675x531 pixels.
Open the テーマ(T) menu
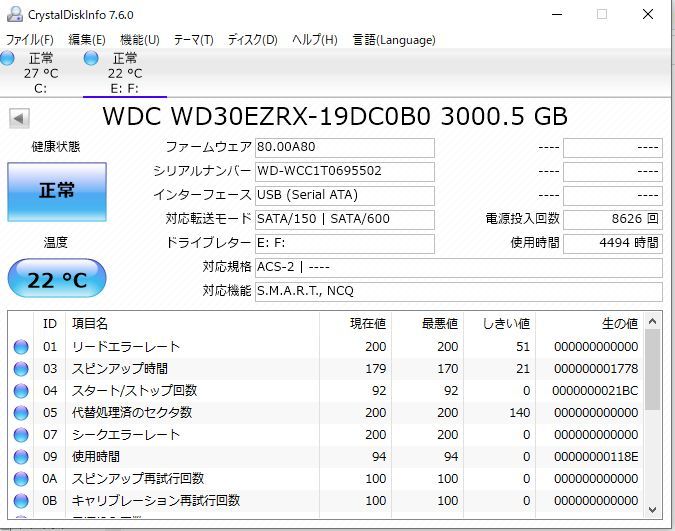point(193,40)
